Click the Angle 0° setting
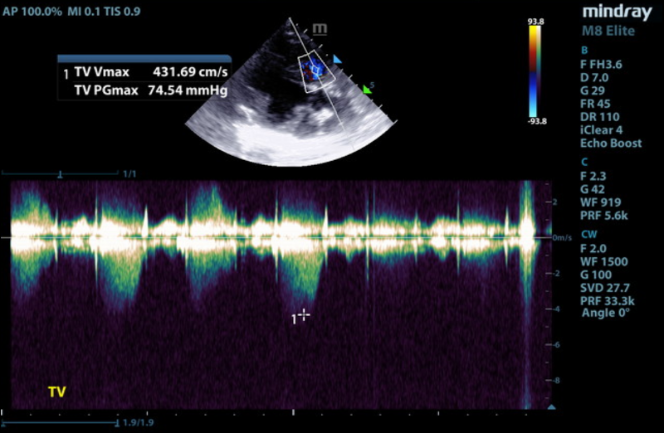 point(608,313)
